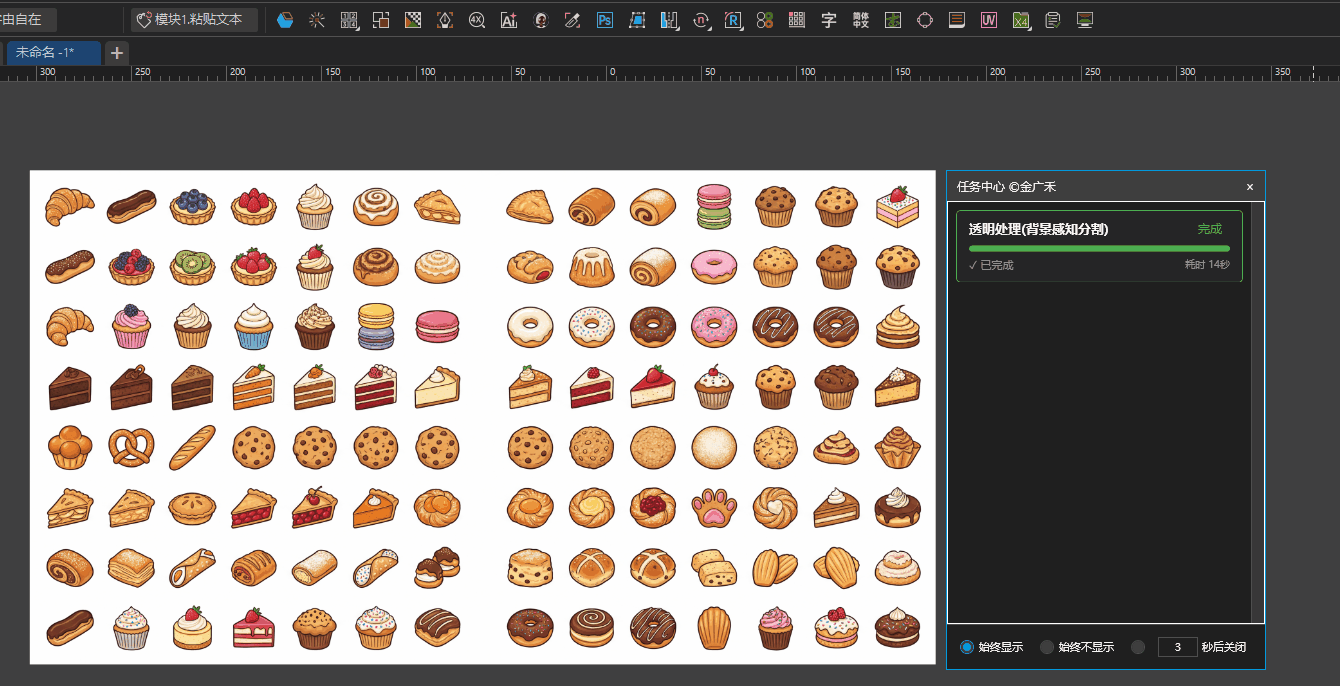Image resolution: width=1340 pixels, height=686 pixels.
Task: Click the AI text tool icon
Action: click(x=509, y=20)
